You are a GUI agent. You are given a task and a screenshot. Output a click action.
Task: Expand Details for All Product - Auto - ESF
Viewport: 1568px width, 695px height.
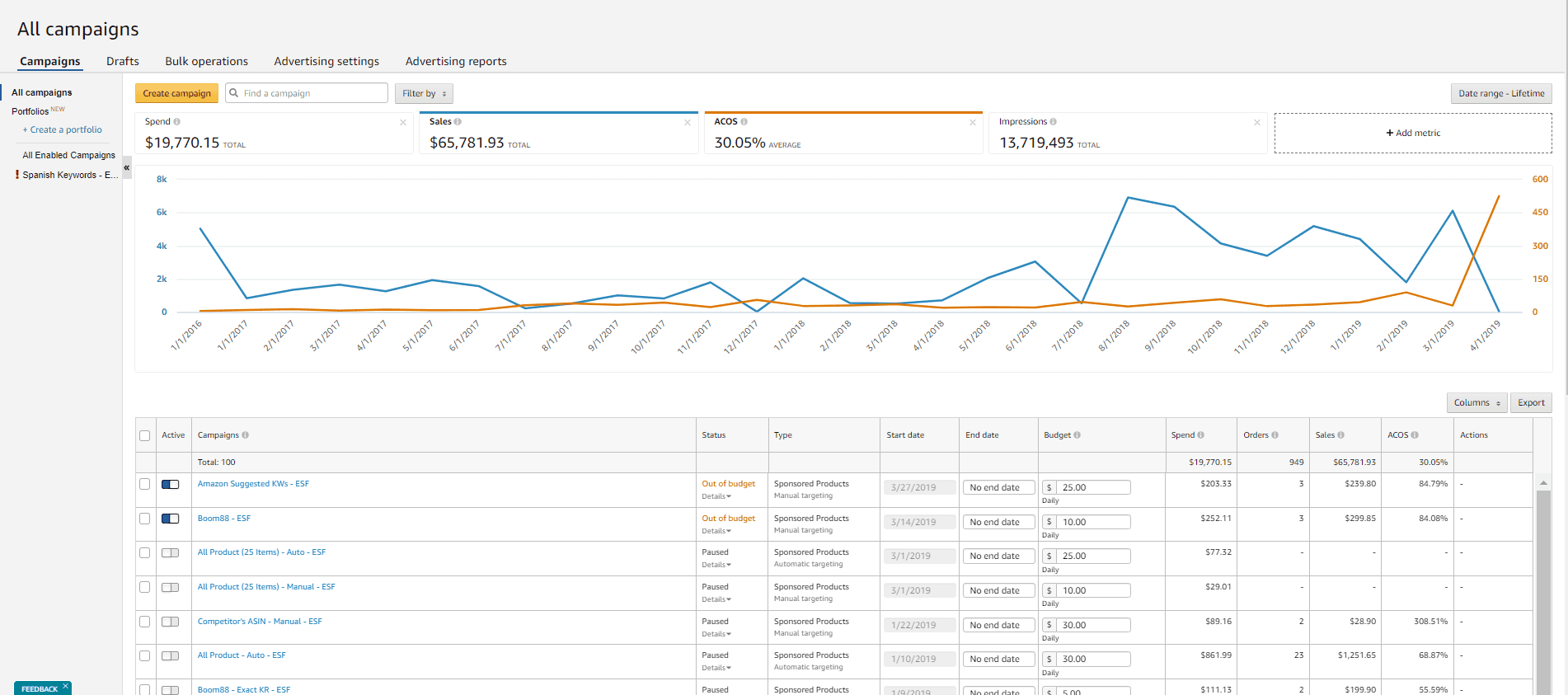[x=716, y=668]
